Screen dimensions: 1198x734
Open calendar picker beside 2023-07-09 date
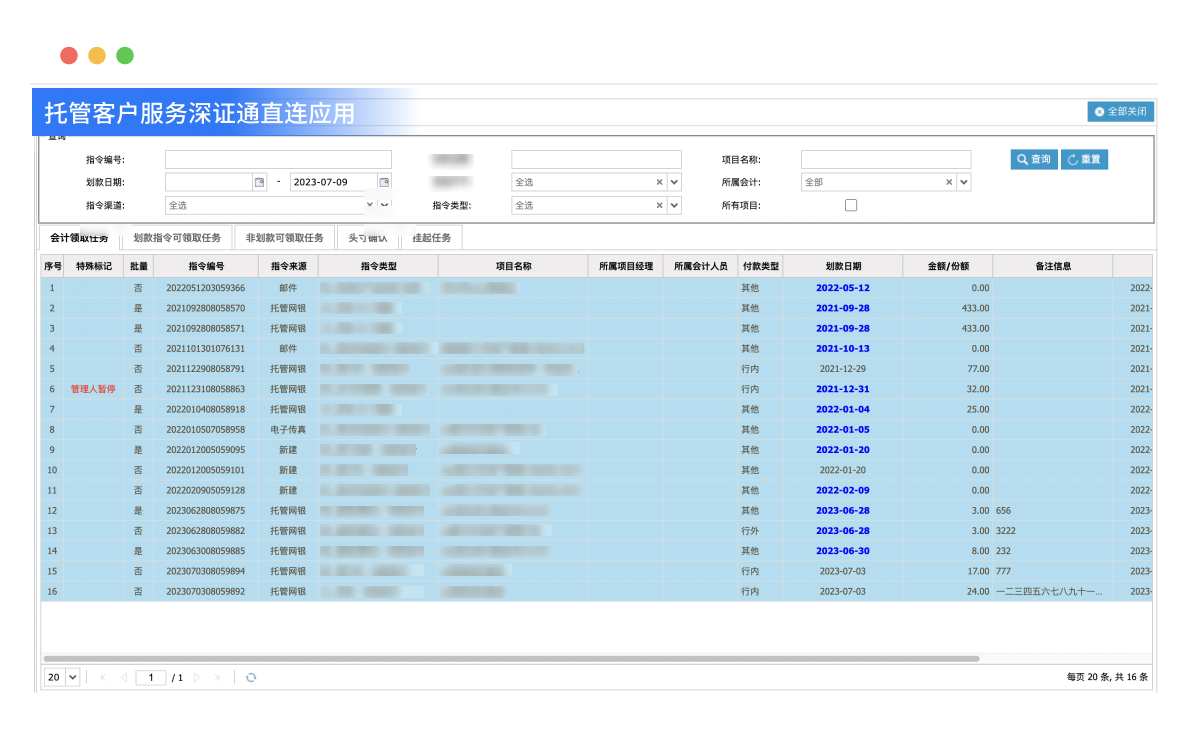click(384, 183)
